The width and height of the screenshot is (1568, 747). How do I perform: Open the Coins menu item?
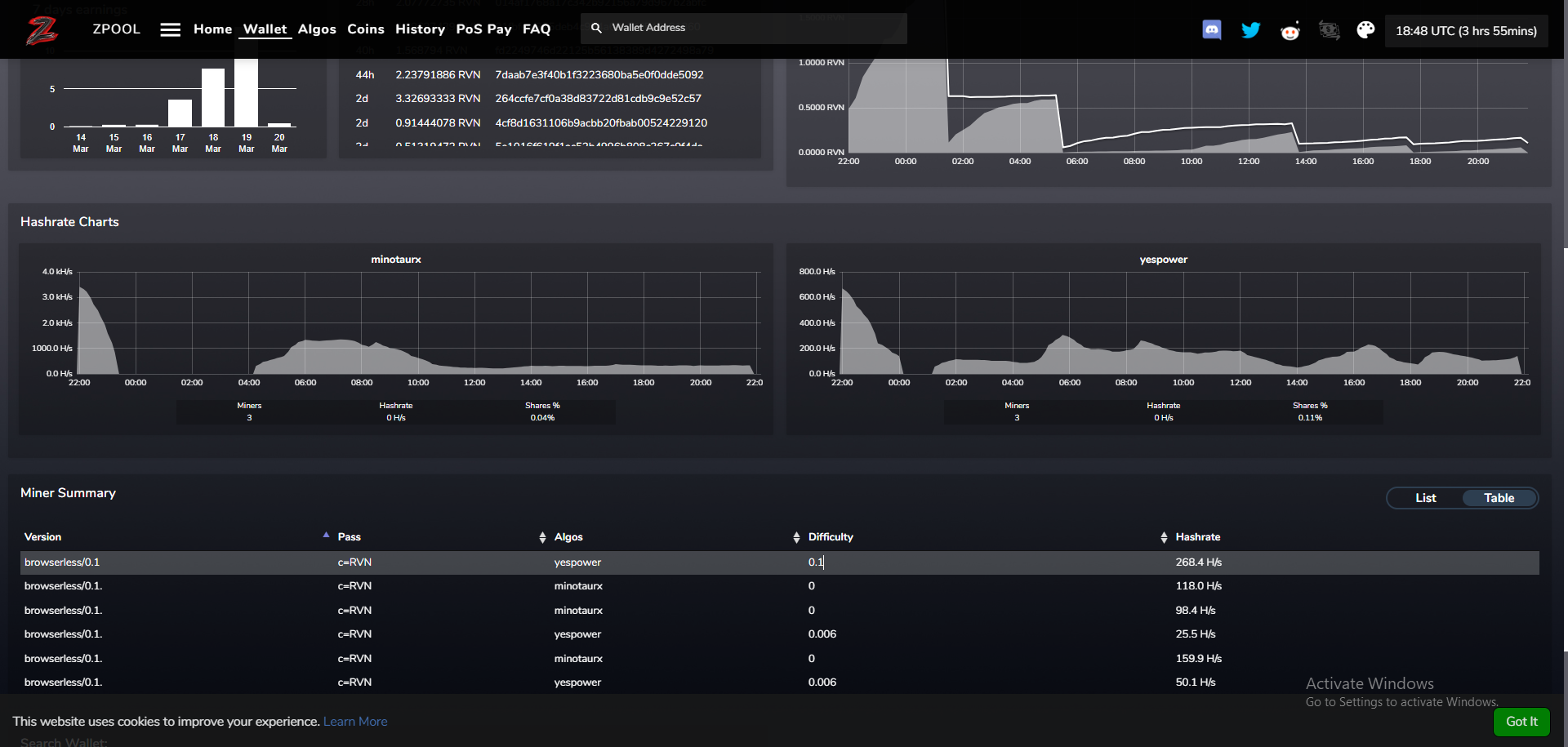(366, 29)
